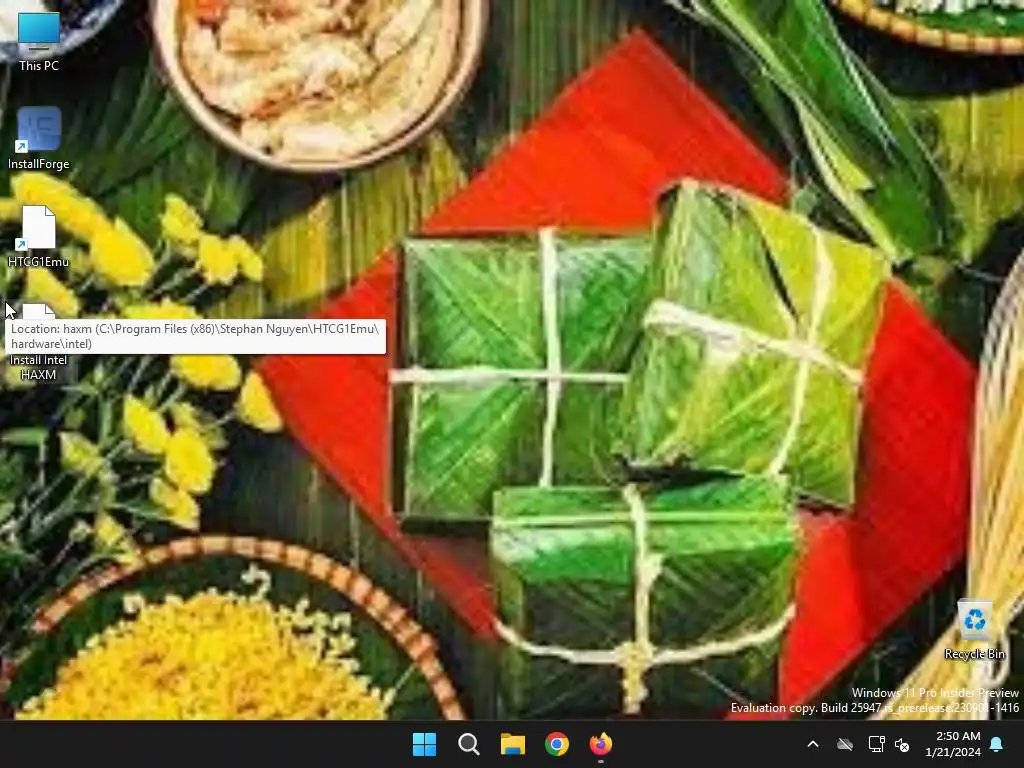Select the Recycle Bin icon

(974, 629)
